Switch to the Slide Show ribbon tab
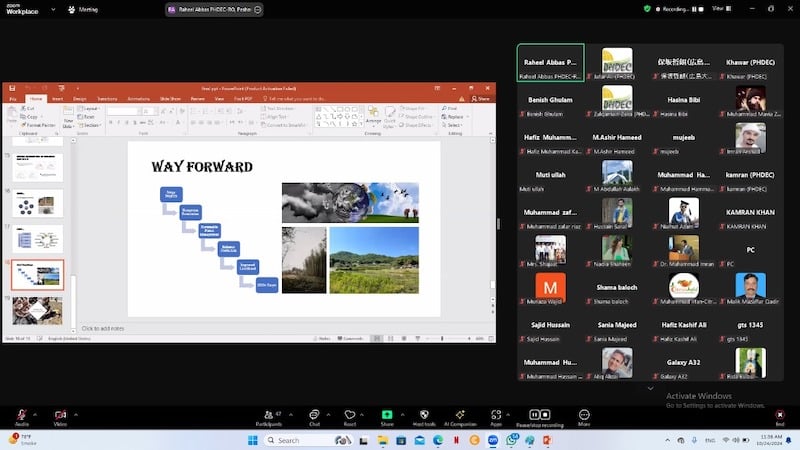 169,99
